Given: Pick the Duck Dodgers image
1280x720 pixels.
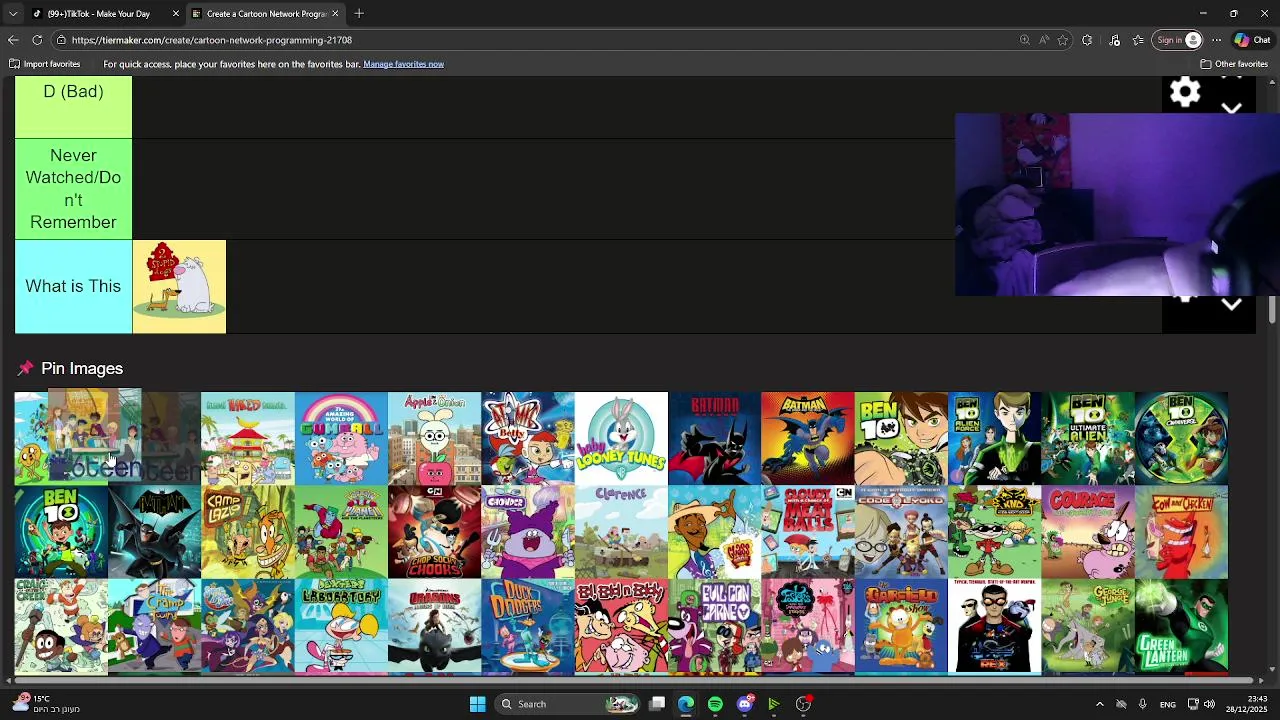Looking at the screenshot, I should tap(528, 625).
